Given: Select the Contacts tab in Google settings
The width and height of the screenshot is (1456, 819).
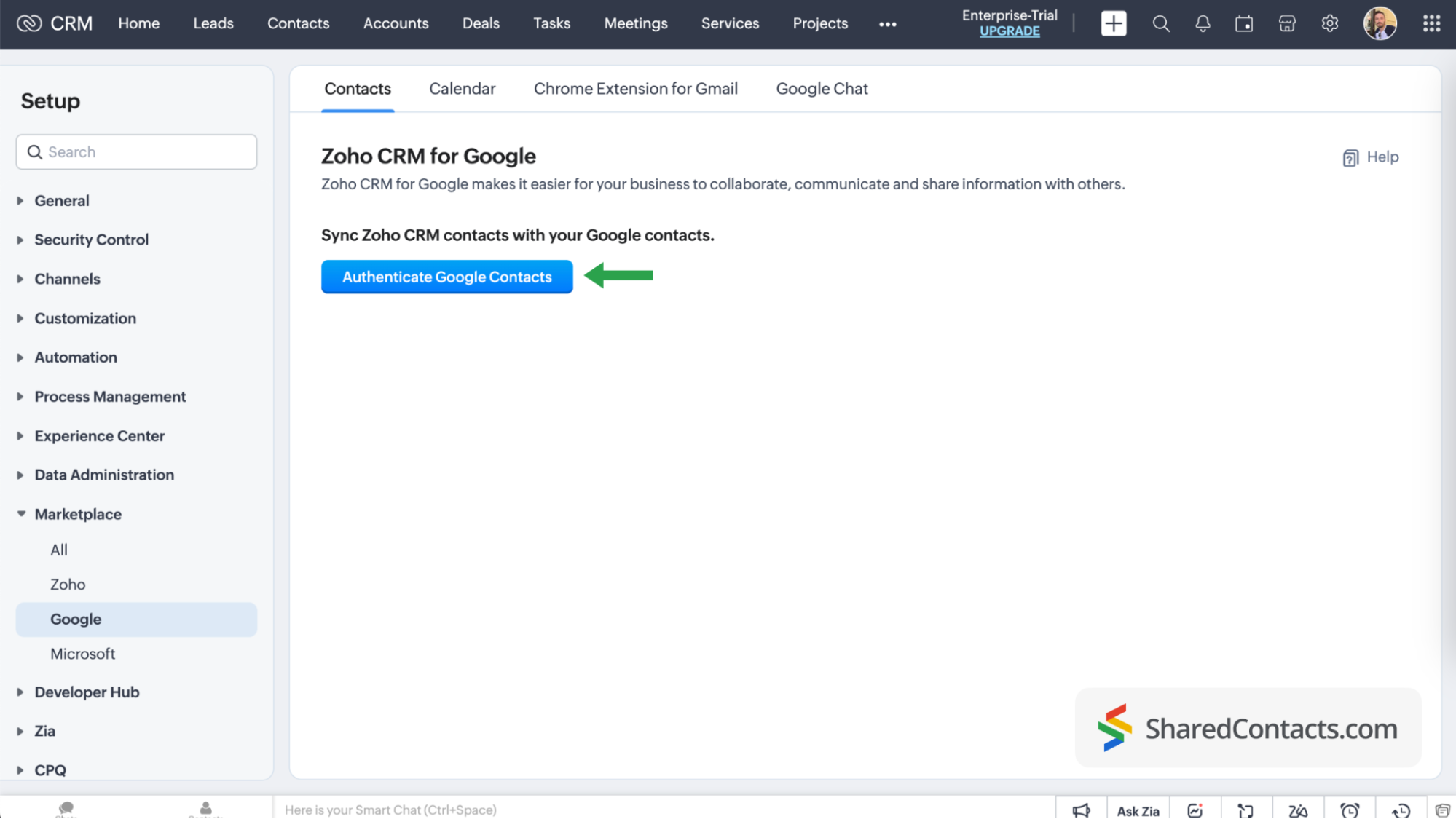Looking at the screenshot, I should (x=358, y=89).
